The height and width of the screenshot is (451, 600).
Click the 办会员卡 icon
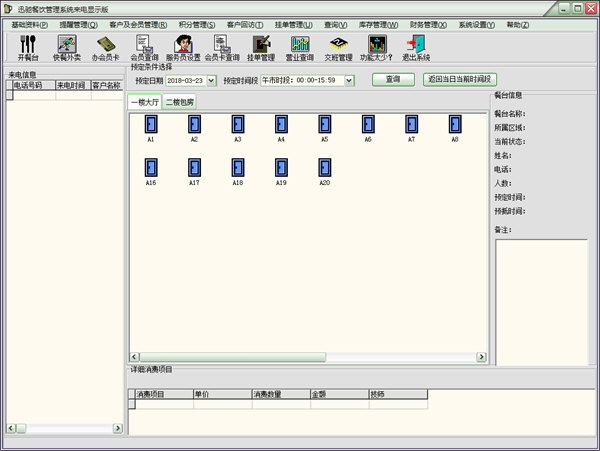106,46
